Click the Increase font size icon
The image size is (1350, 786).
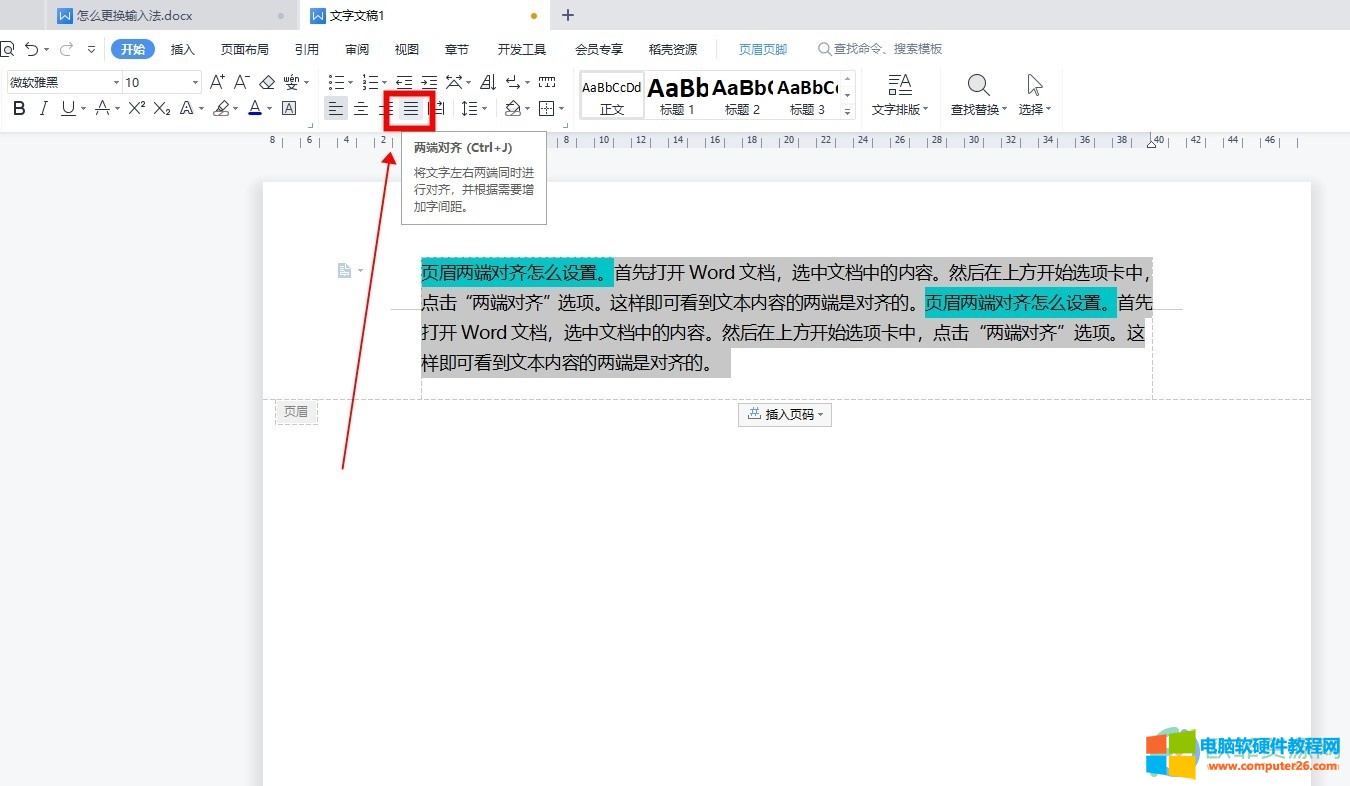coord(217,82)
